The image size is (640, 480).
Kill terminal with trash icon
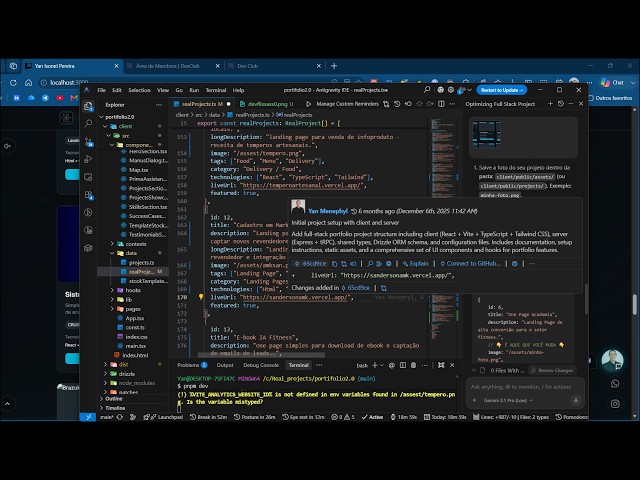pyautogui.click(x=413, y=365)
